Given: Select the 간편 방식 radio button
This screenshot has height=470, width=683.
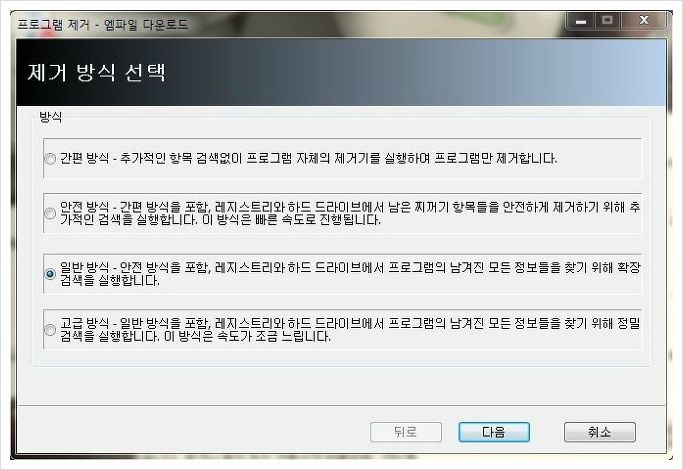Looking at the screenshot, I should (50, 159).
